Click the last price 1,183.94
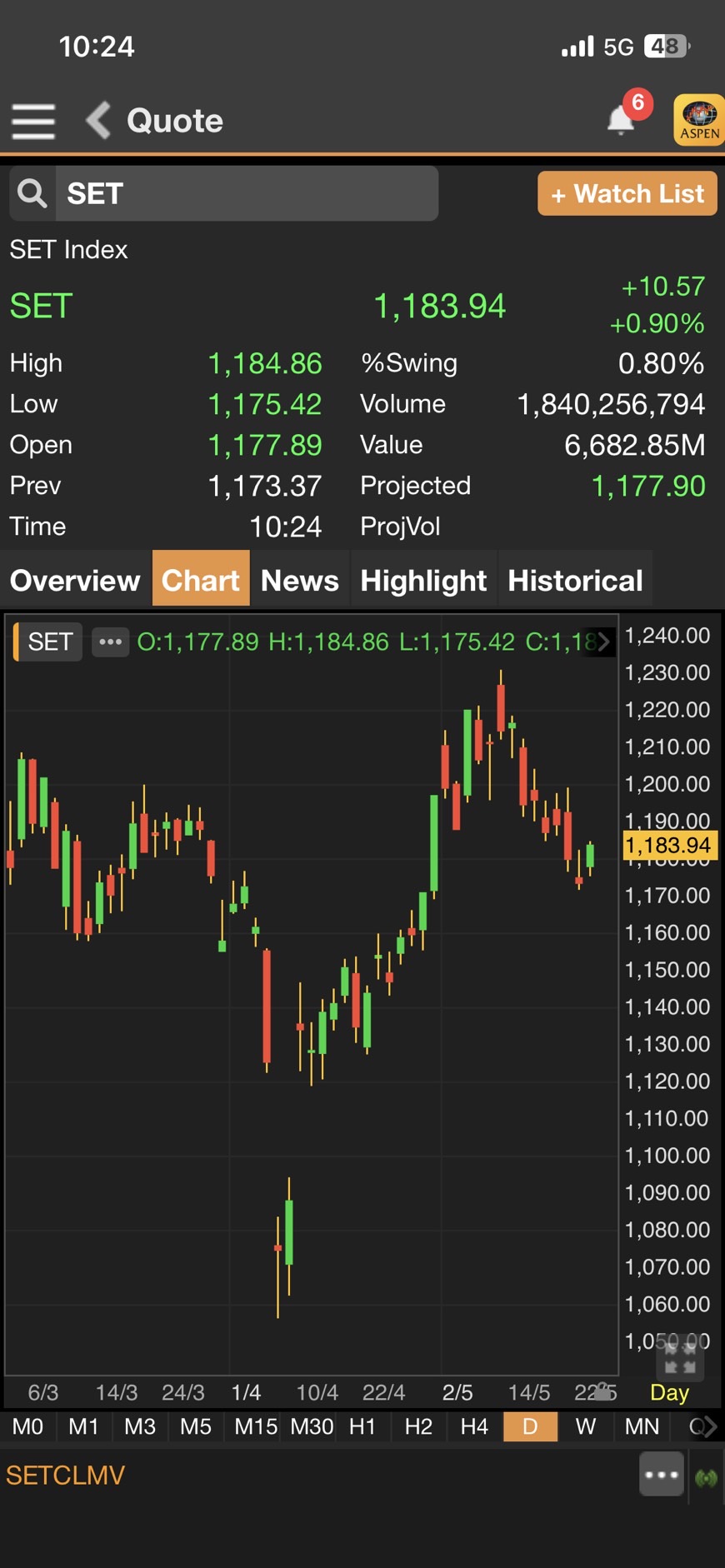The image size is (725, 1568). coord(439,306)
